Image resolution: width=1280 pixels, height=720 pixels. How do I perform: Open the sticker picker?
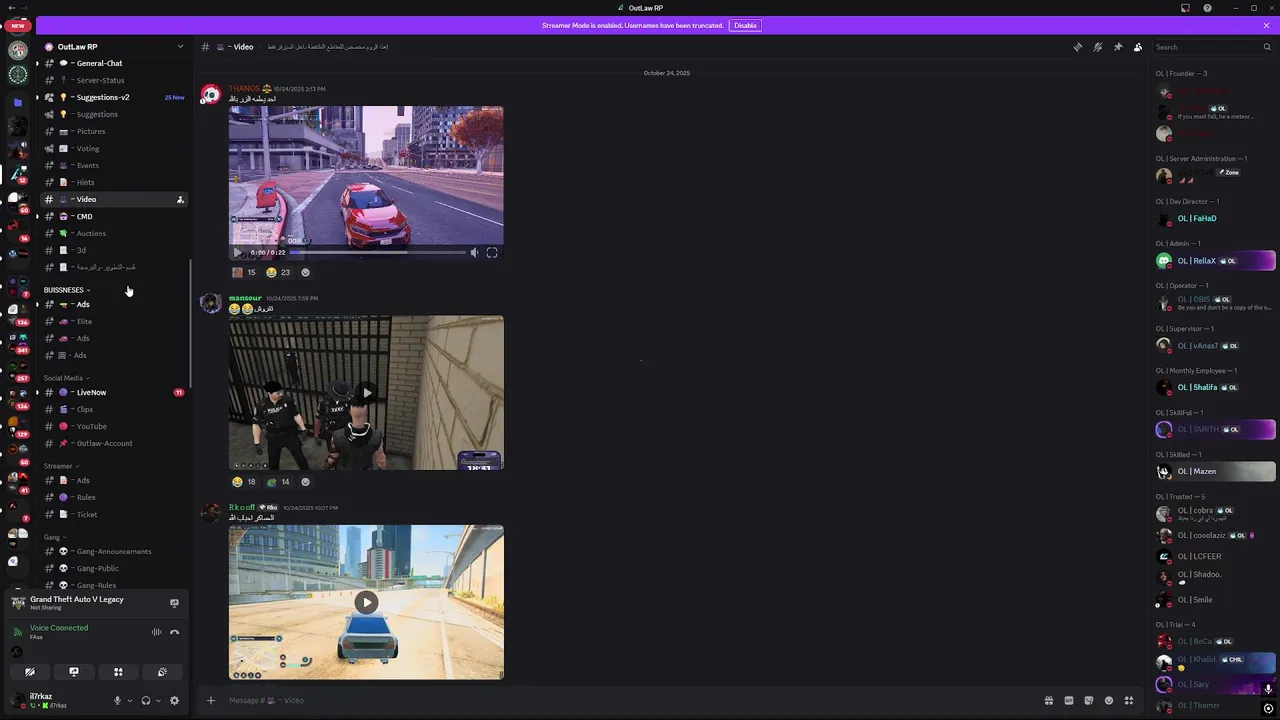tap(1089, 700)
